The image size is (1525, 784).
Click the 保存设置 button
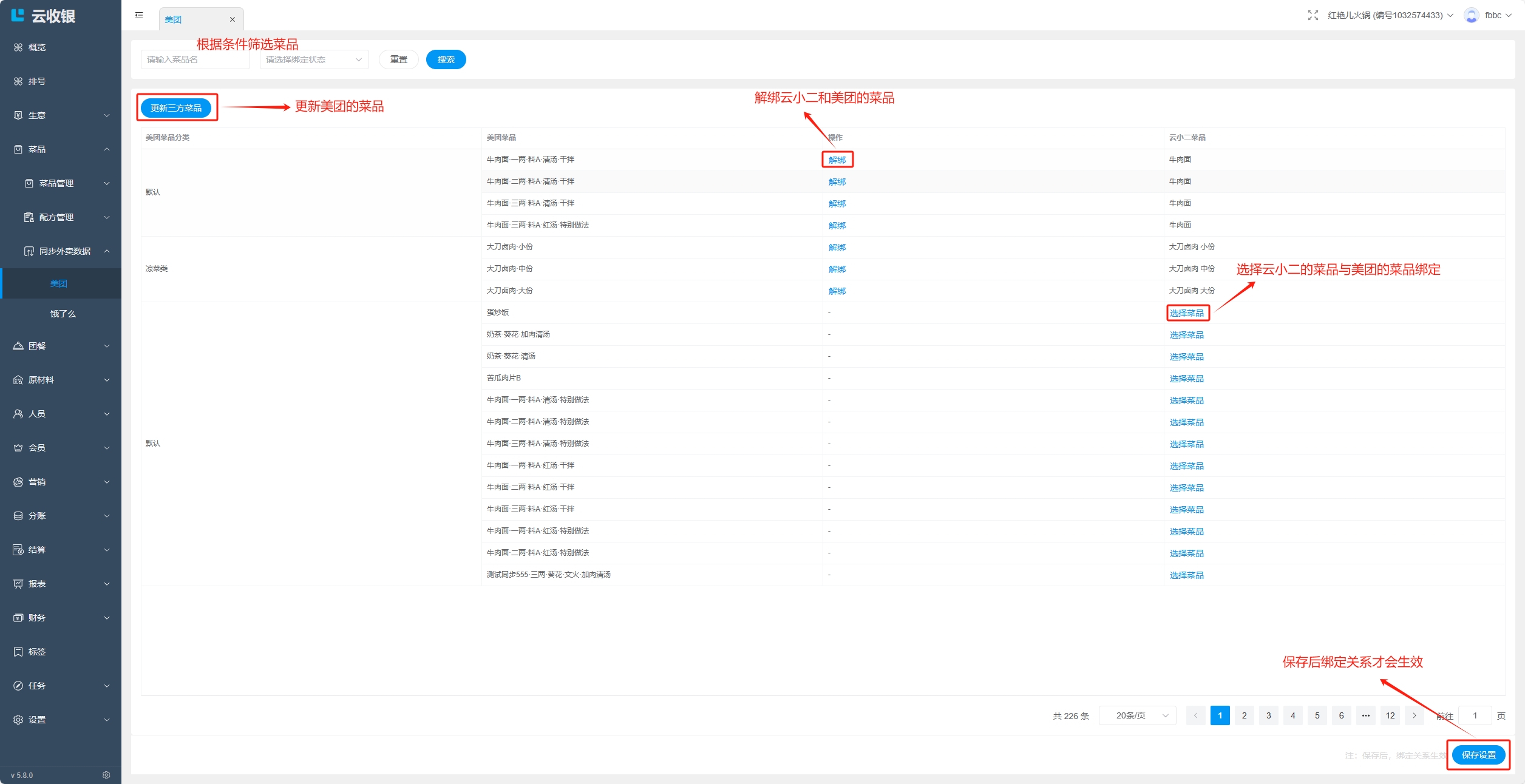1478,755
